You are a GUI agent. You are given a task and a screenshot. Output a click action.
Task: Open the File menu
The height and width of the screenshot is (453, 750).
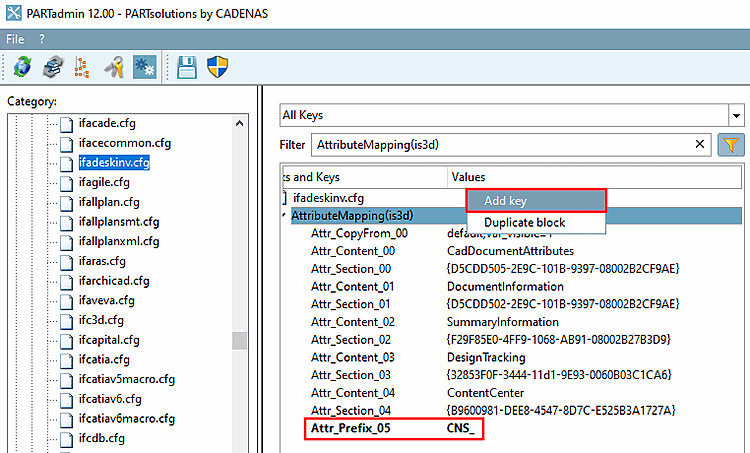click(16, 39)
